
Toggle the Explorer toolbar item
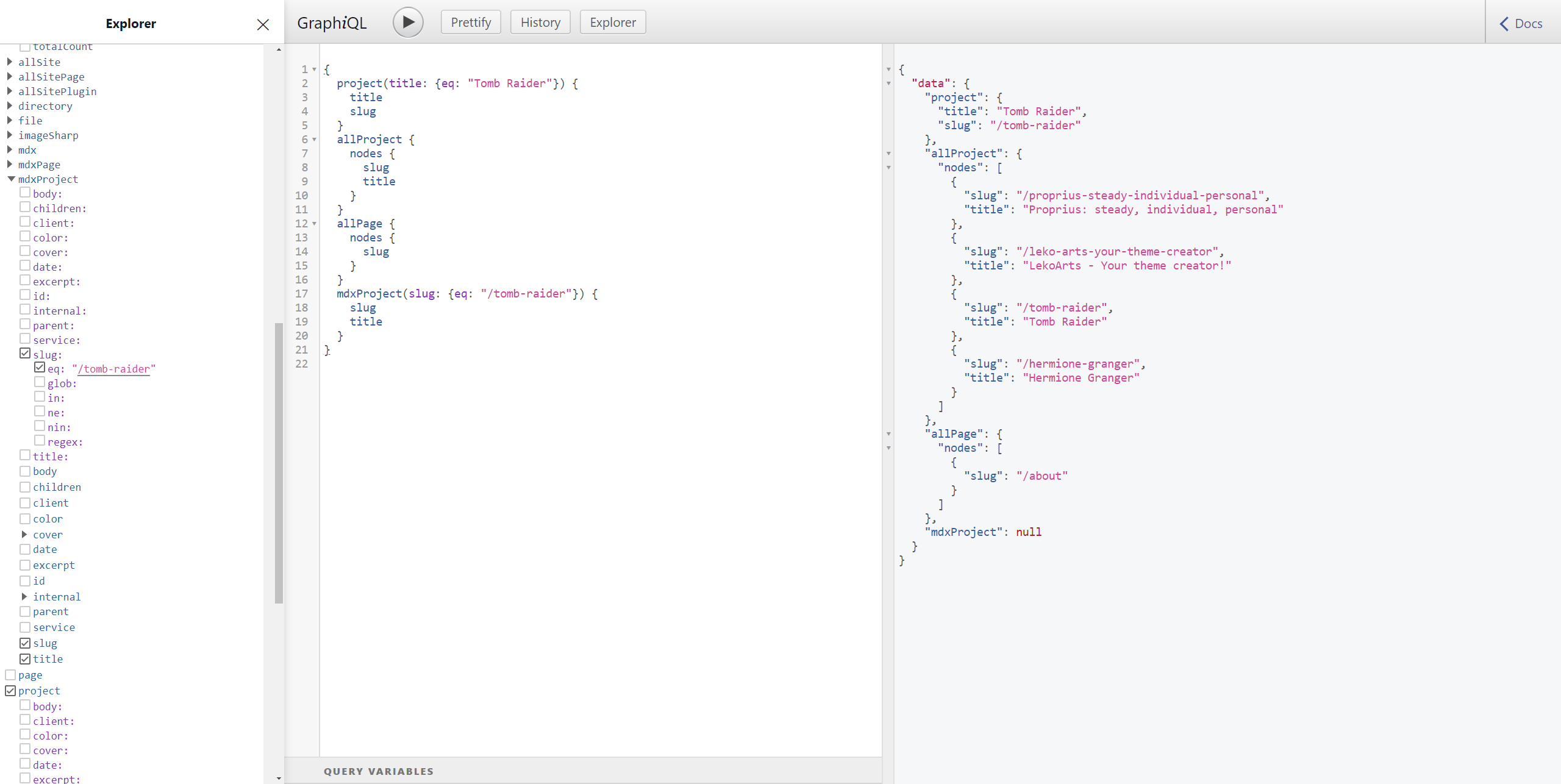point(612,23)
